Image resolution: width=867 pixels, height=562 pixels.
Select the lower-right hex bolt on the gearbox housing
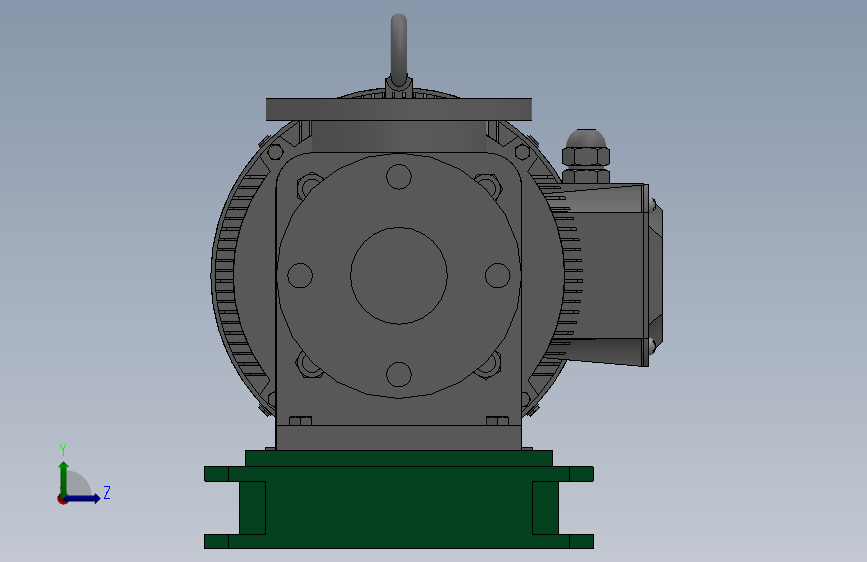tap(489, 365)
